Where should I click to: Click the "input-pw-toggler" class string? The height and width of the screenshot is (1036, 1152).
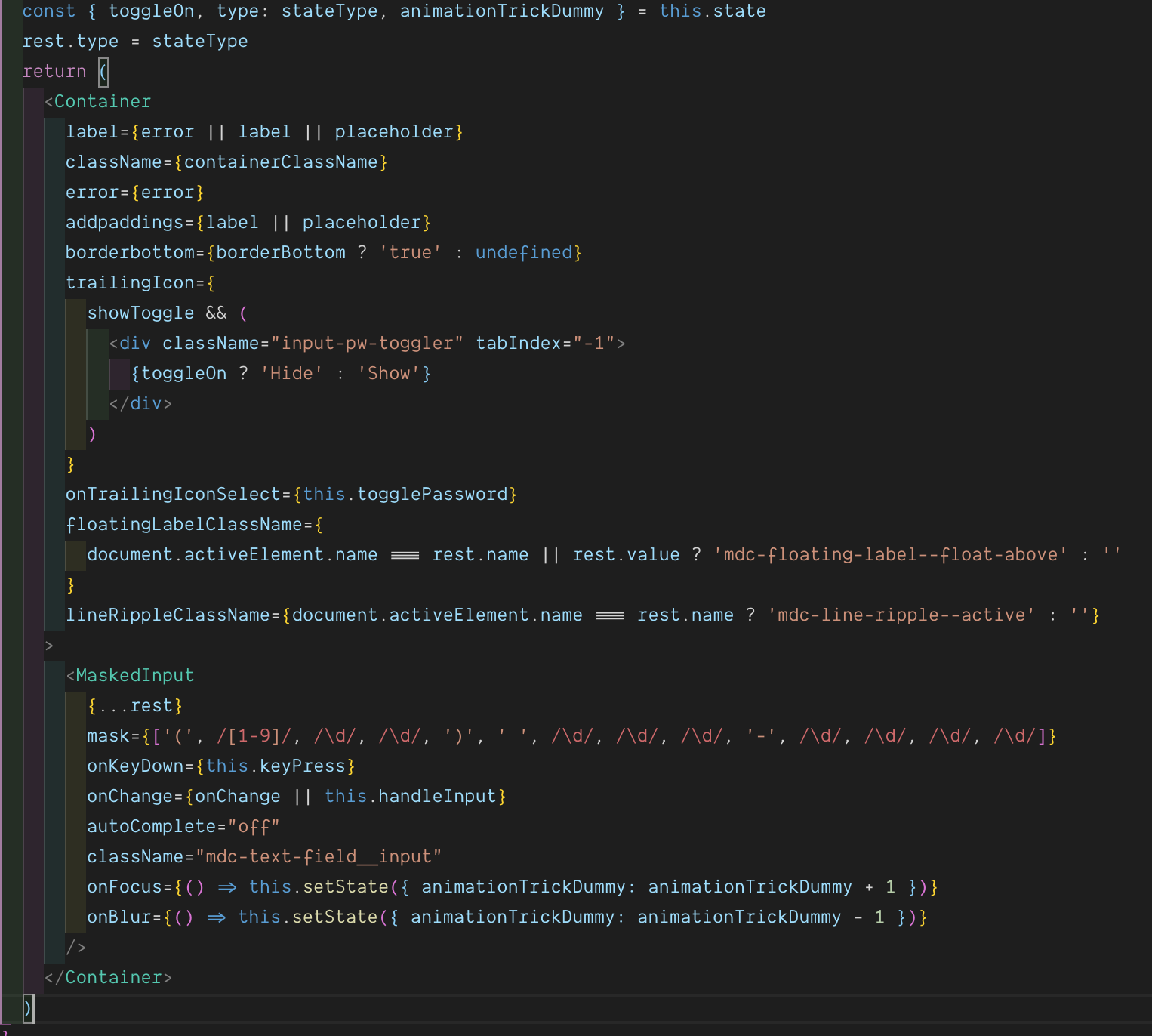pyautogui.click(x=367, y=344)
